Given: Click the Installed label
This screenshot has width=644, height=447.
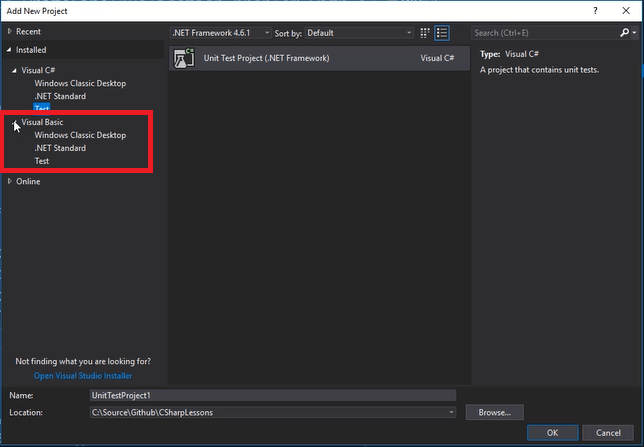Looking at the screenshot, I should point(31,50).
